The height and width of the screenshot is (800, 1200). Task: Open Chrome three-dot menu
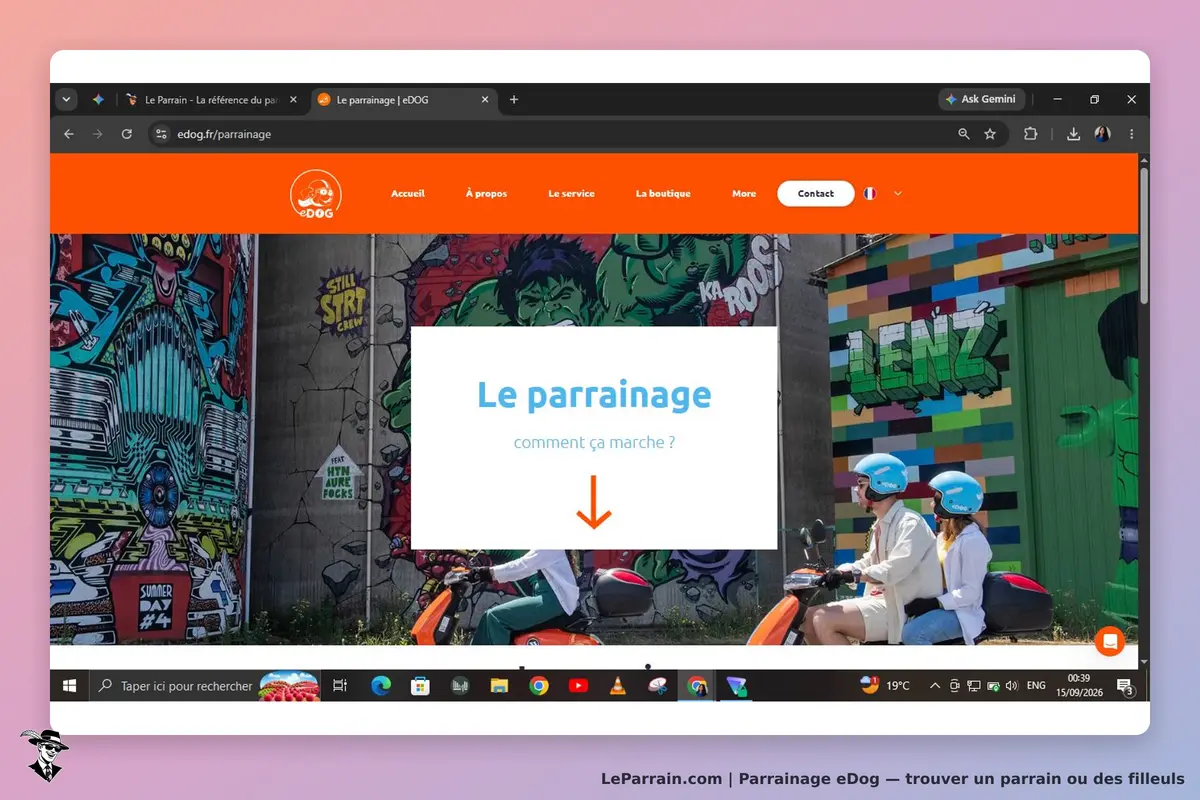click(1132, 134)
